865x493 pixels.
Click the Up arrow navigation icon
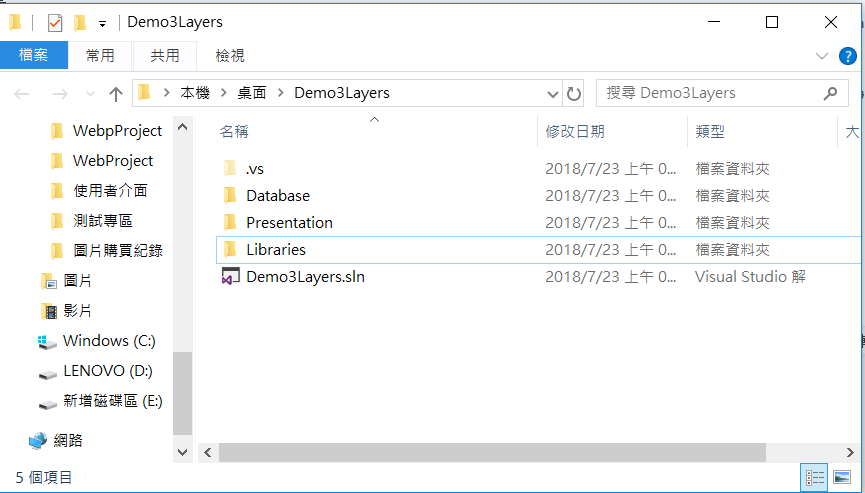coord(116,94)
